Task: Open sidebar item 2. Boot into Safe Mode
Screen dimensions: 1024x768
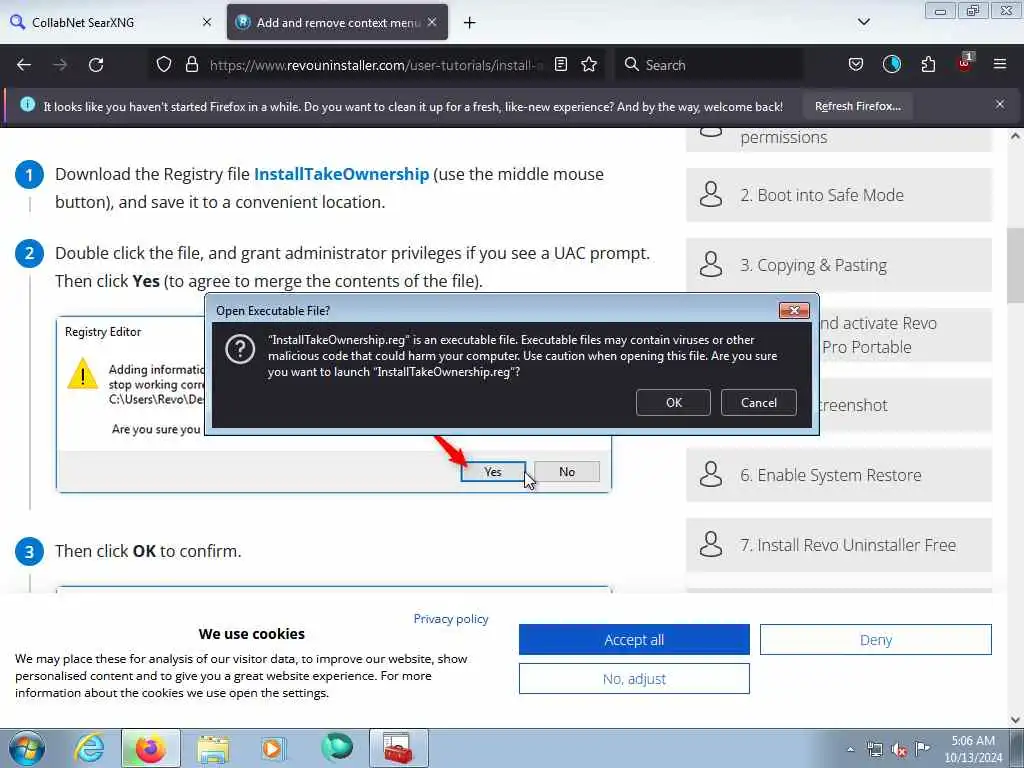Action: pyautogui.click(x=839, y=195)
